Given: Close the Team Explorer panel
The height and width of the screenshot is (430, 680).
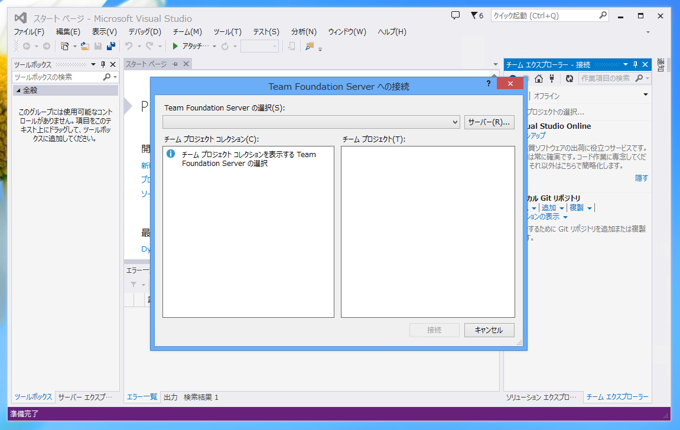Looking at the screenshot, I should (645, 65).
